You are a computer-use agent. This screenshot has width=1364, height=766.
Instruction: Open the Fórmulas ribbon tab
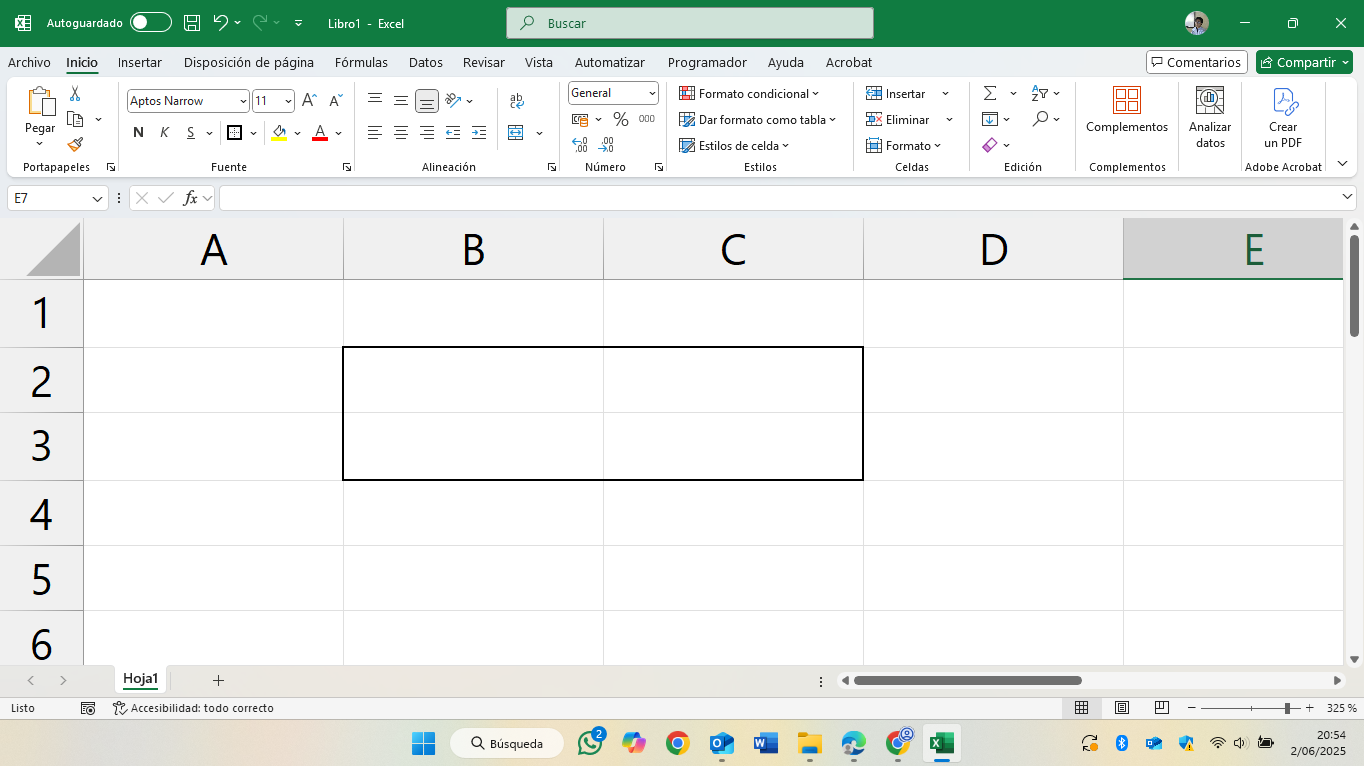pos(361,62)
